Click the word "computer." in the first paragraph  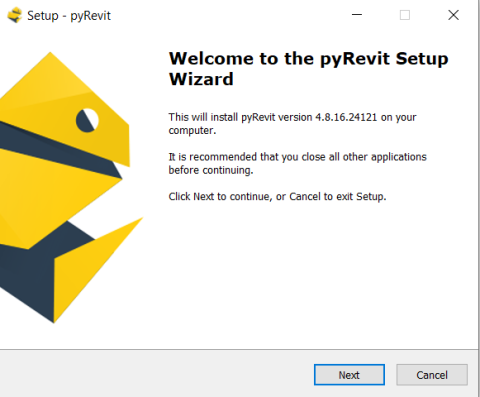pos(192,131)
